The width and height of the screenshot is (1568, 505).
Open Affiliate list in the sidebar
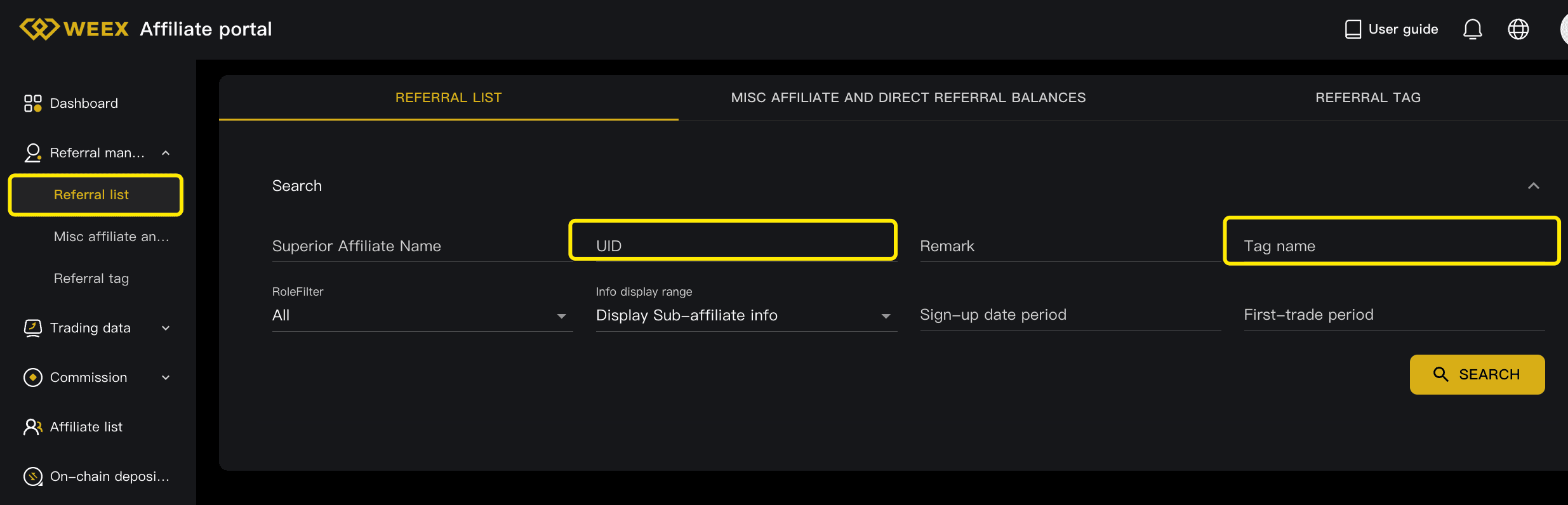(86, 427)
